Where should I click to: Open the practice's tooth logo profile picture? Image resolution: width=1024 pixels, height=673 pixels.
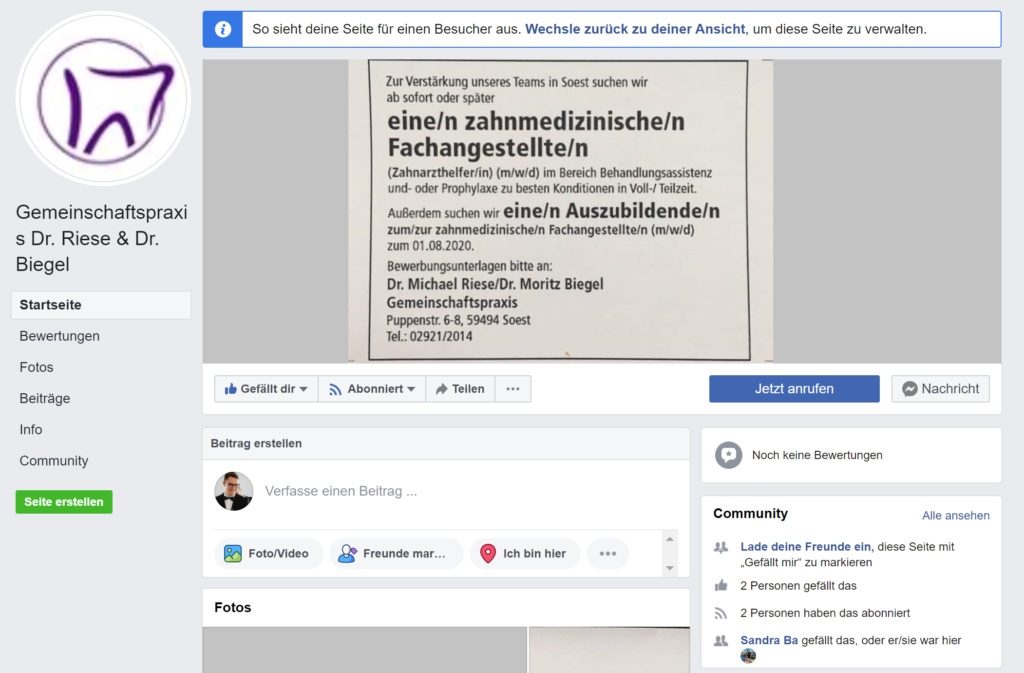coord(103,99)
